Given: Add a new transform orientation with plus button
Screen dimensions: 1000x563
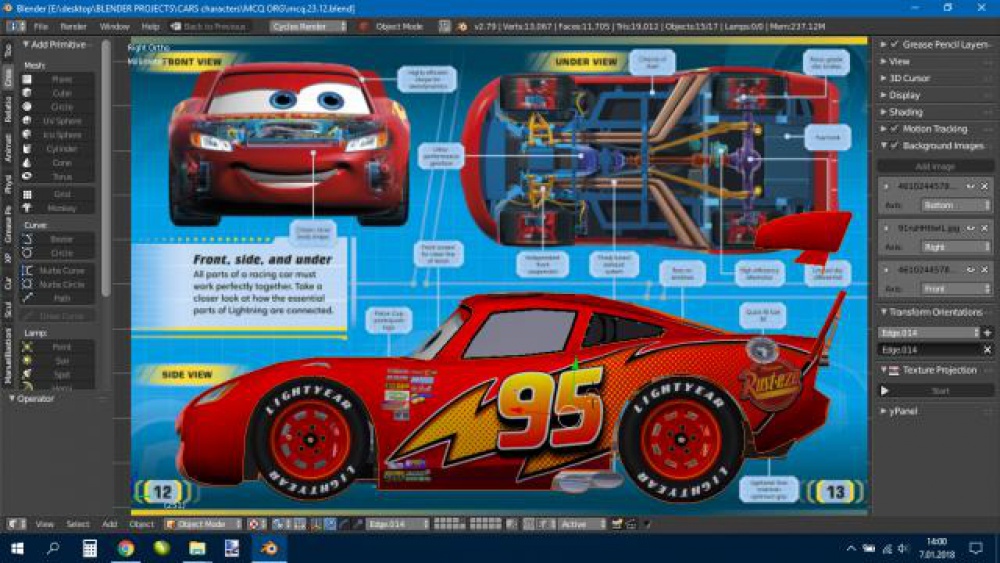Looking at the screenshot, I should coord(987,332).
